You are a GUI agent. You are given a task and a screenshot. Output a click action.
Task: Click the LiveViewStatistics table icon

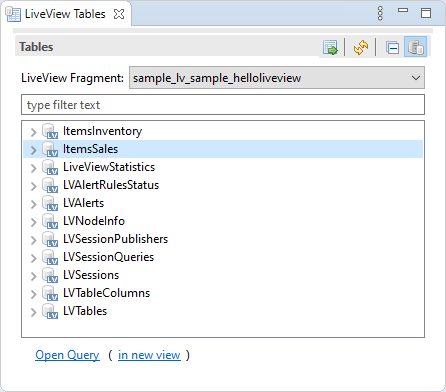[50, 167]
